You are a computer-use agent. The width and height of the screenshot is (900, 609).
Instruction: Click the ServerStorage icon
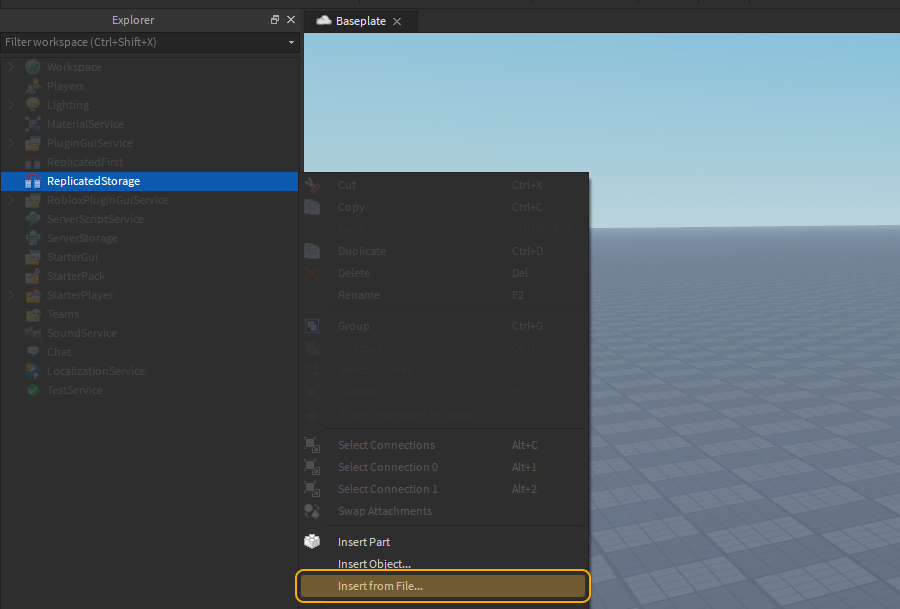pos(33,238)
